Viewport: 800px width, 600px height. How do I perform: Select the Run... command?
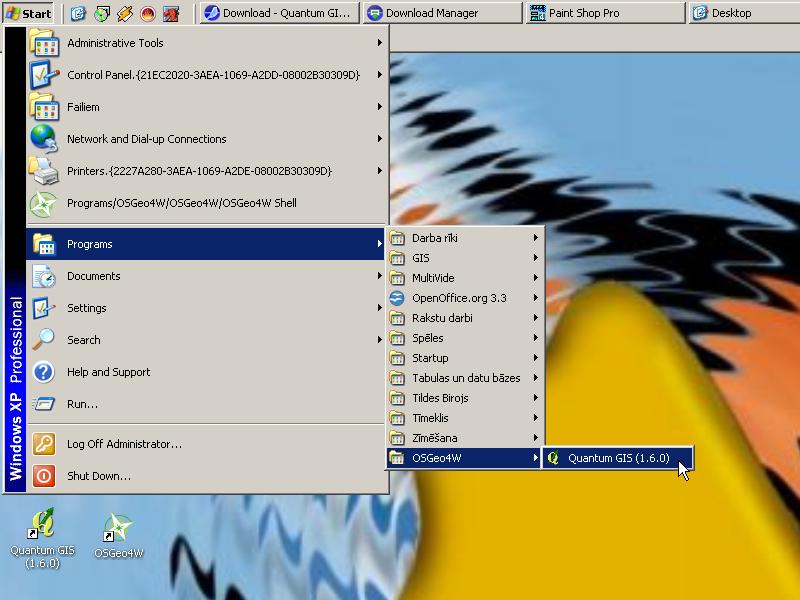[x=206, y=404]
